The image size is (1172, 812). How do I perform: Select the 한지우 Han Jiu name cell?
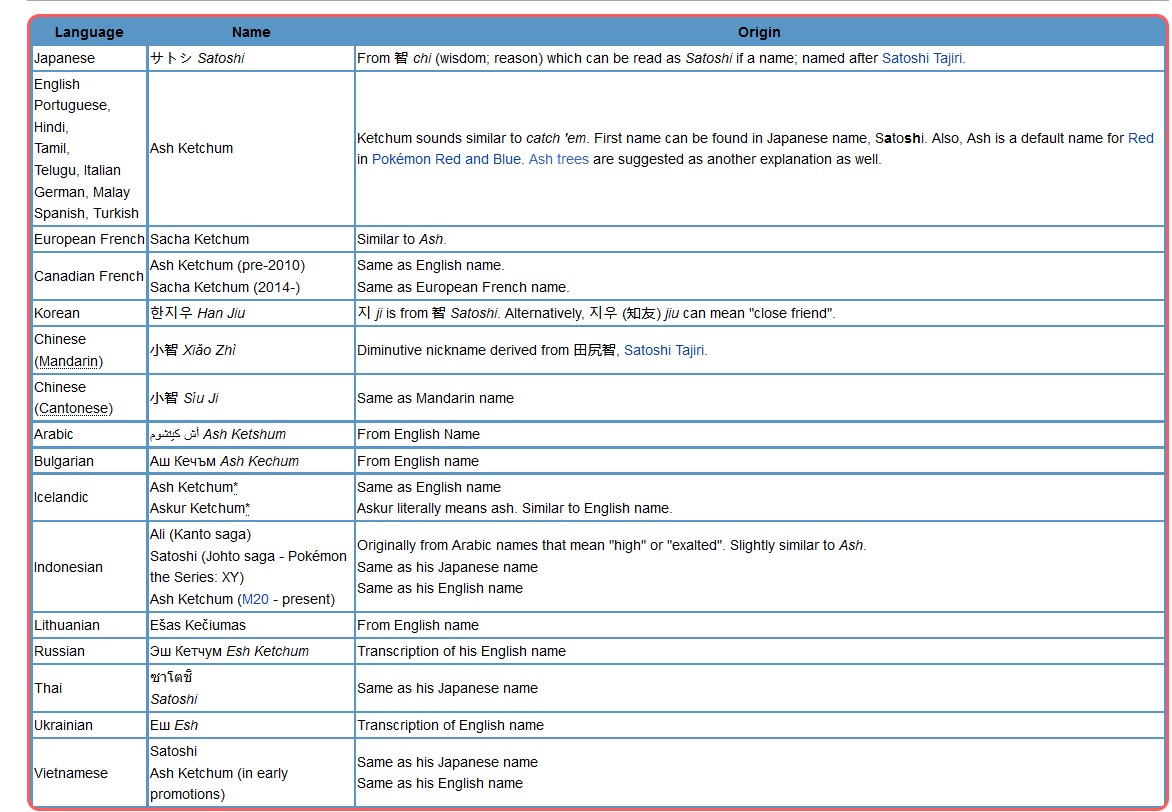(251, 313)
